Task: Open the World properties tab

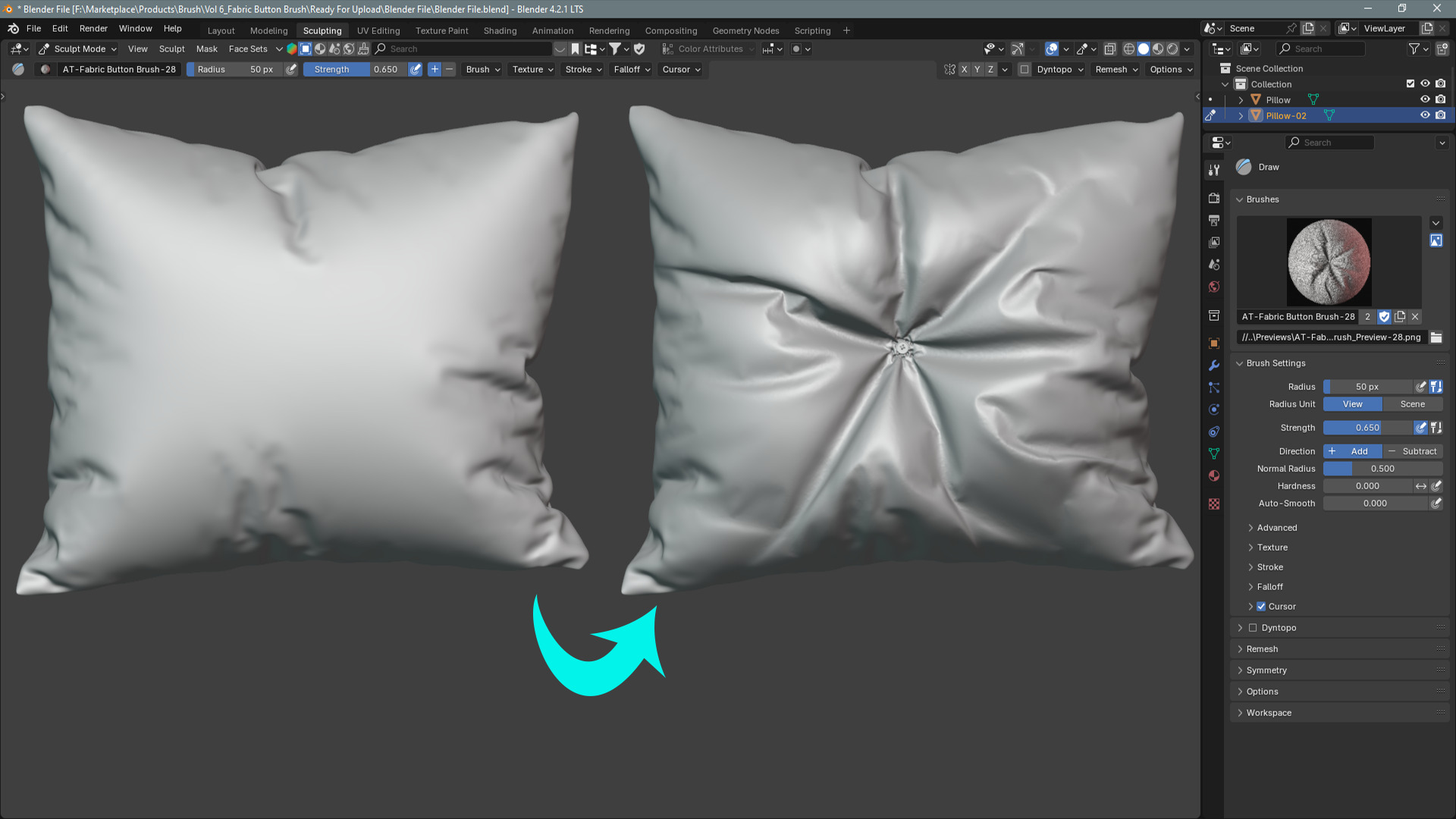Action: tap(1214, 287)
